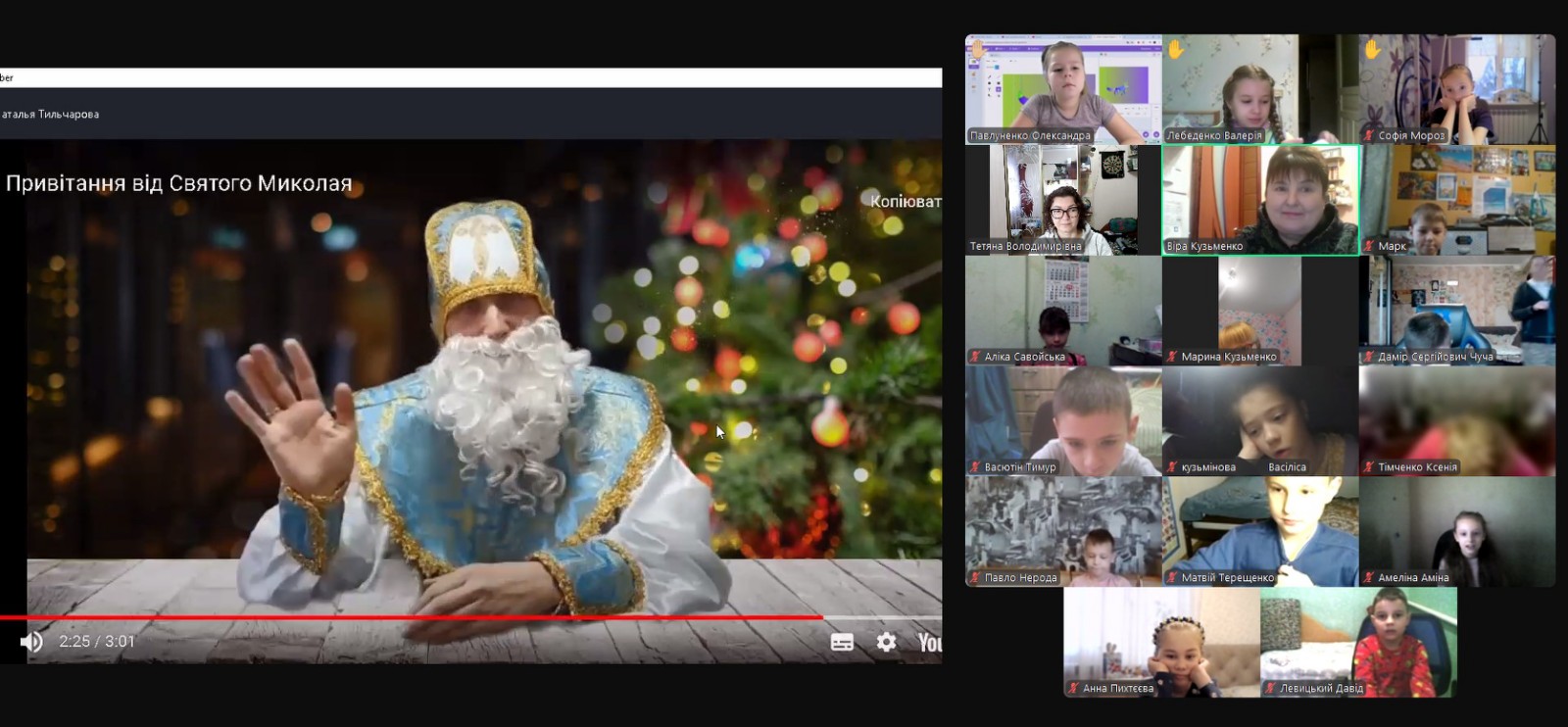This screenshot has height=727, width=1568.
Task: Click name label Лебеденко Валерія
Action: click(1214, 136)
